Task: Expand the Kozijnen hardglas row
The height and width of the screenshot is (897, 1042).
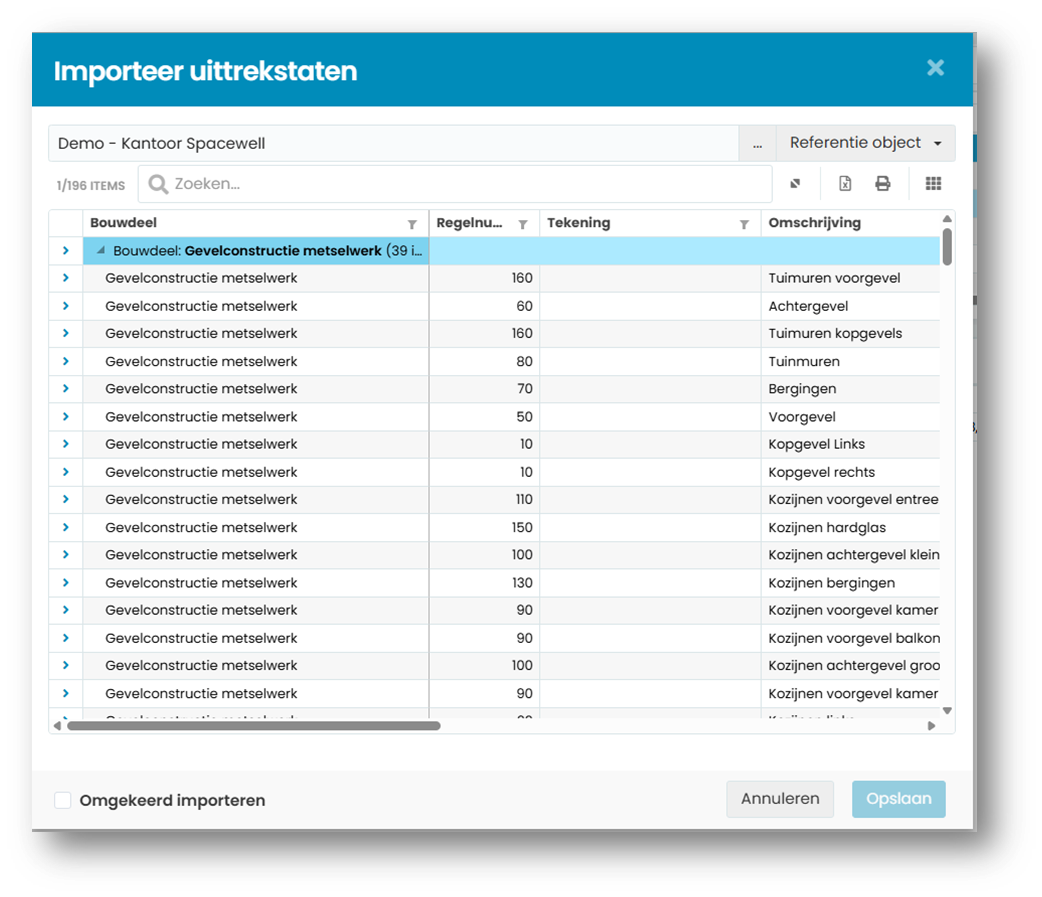Action: tap(66, 527)
